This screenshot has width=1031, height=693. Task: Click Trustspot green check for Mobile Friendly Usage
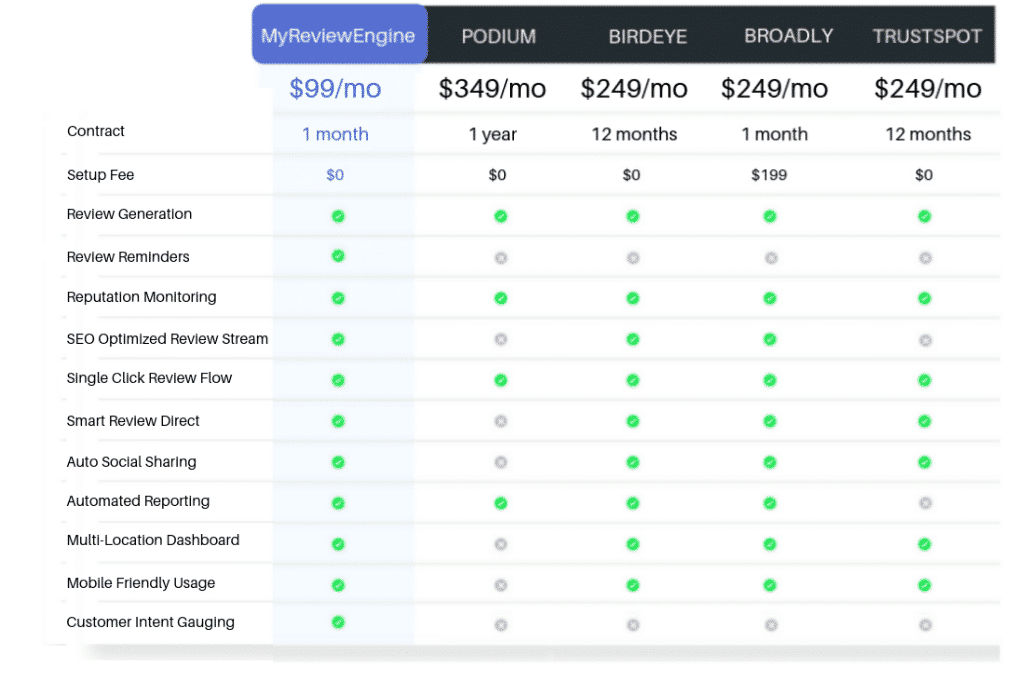click(x=925, y=585)
